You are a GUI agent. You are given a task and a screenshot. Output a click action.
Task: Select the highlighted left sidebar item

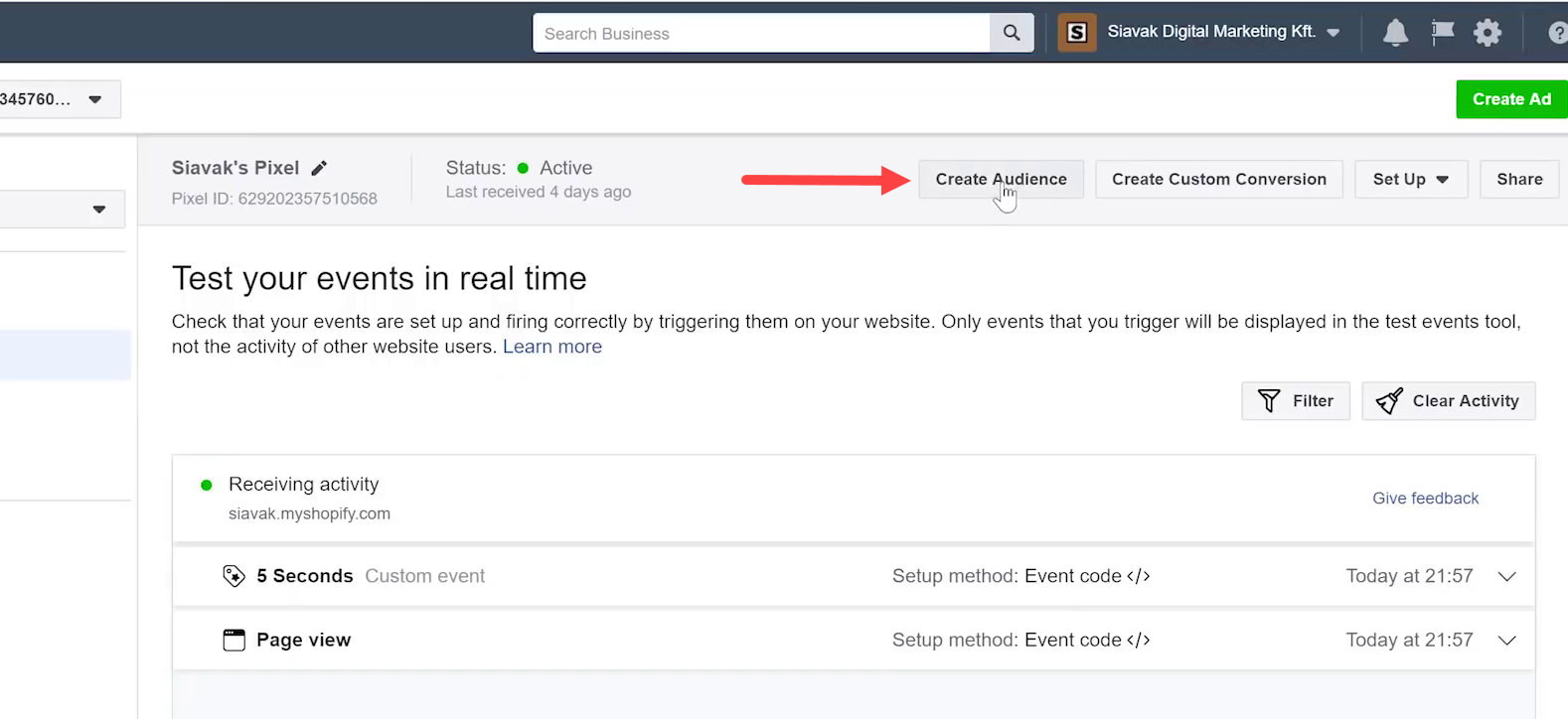tap(66, 355)
